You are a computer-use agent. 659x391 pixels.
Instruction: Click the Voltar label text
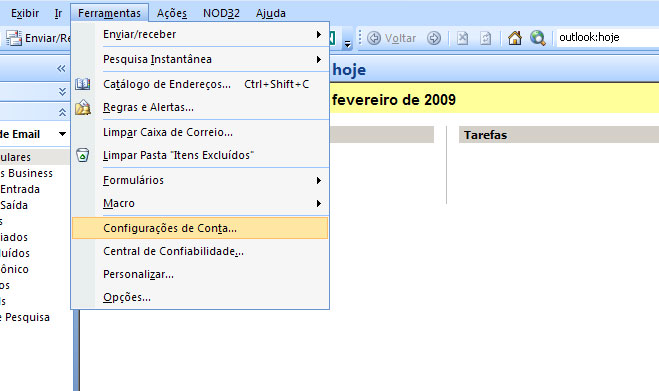tap(400, 38)
